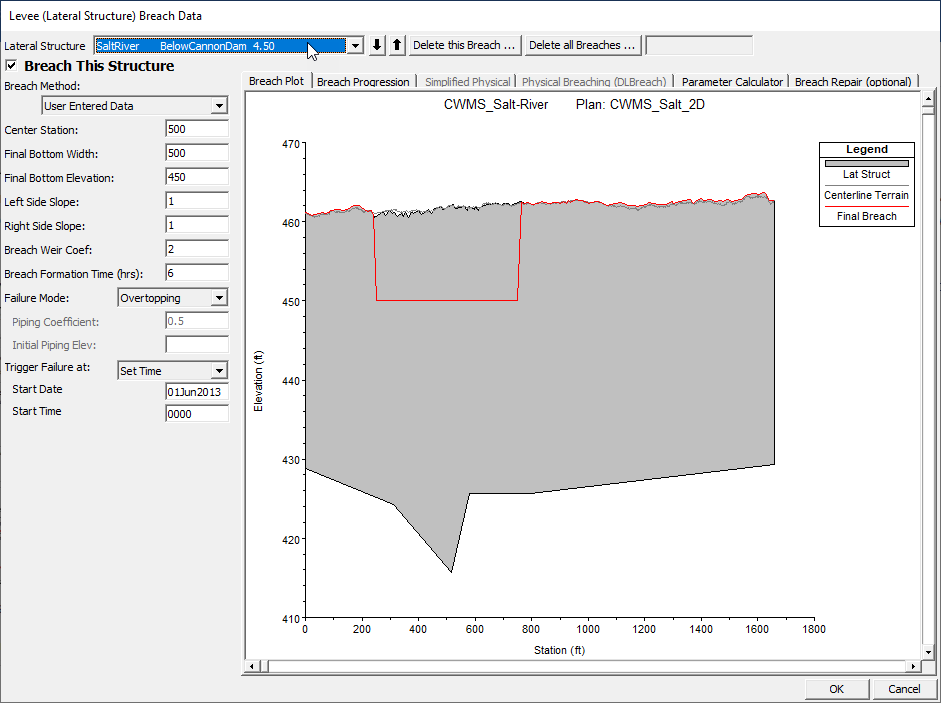This screenshot has height=703, width=941.
Task: Open the Failure Mode dropdown
Action: 219,298
